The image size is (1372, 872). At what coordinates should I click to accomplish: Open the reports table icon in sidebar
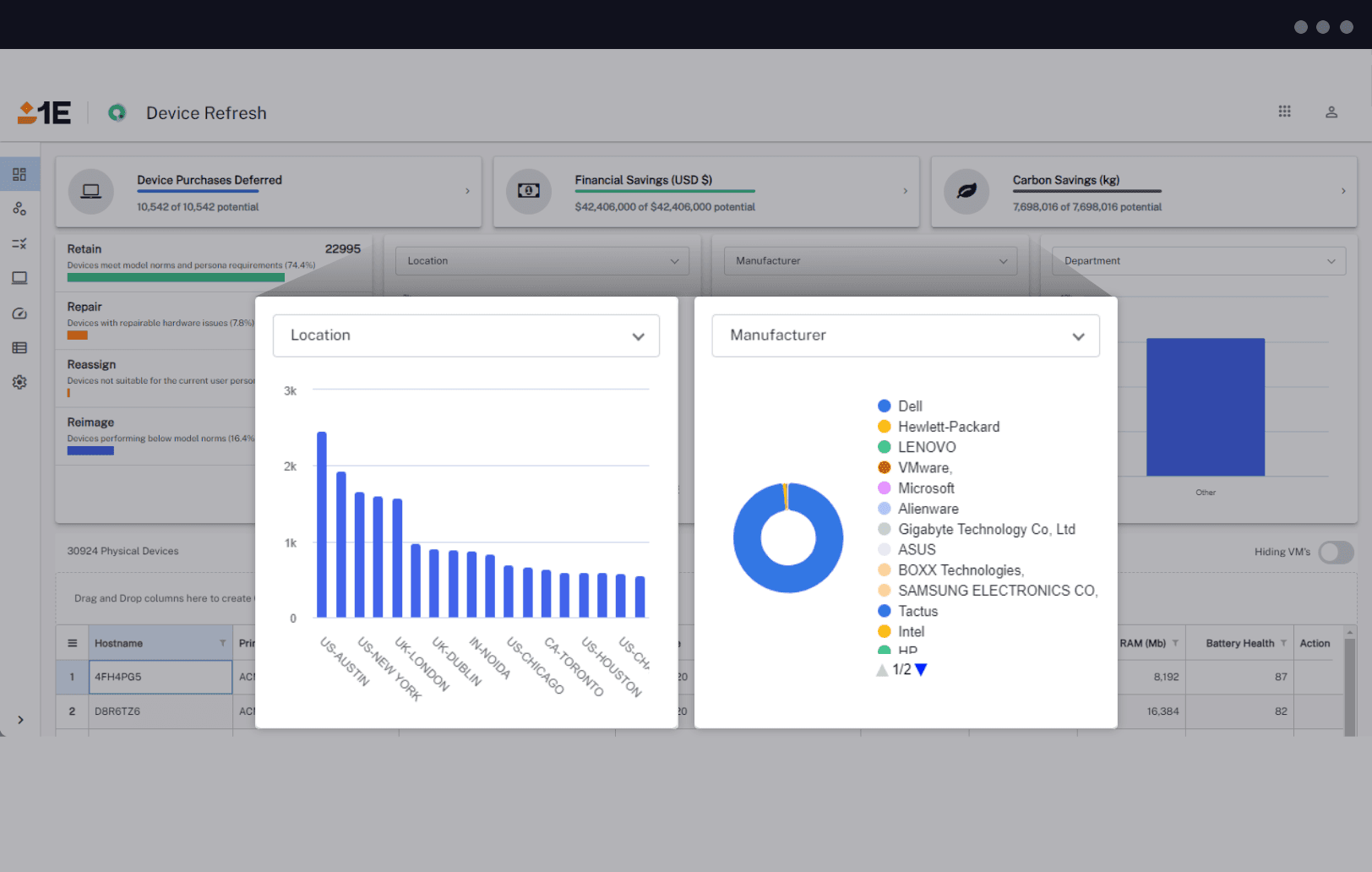[x=19, y=347]
